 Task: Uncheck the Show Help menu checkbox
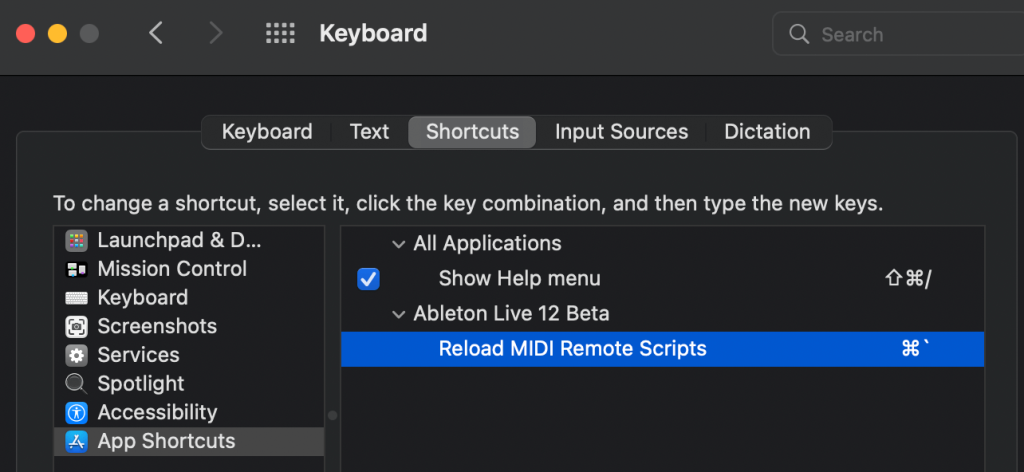click(x=368, y=279)
